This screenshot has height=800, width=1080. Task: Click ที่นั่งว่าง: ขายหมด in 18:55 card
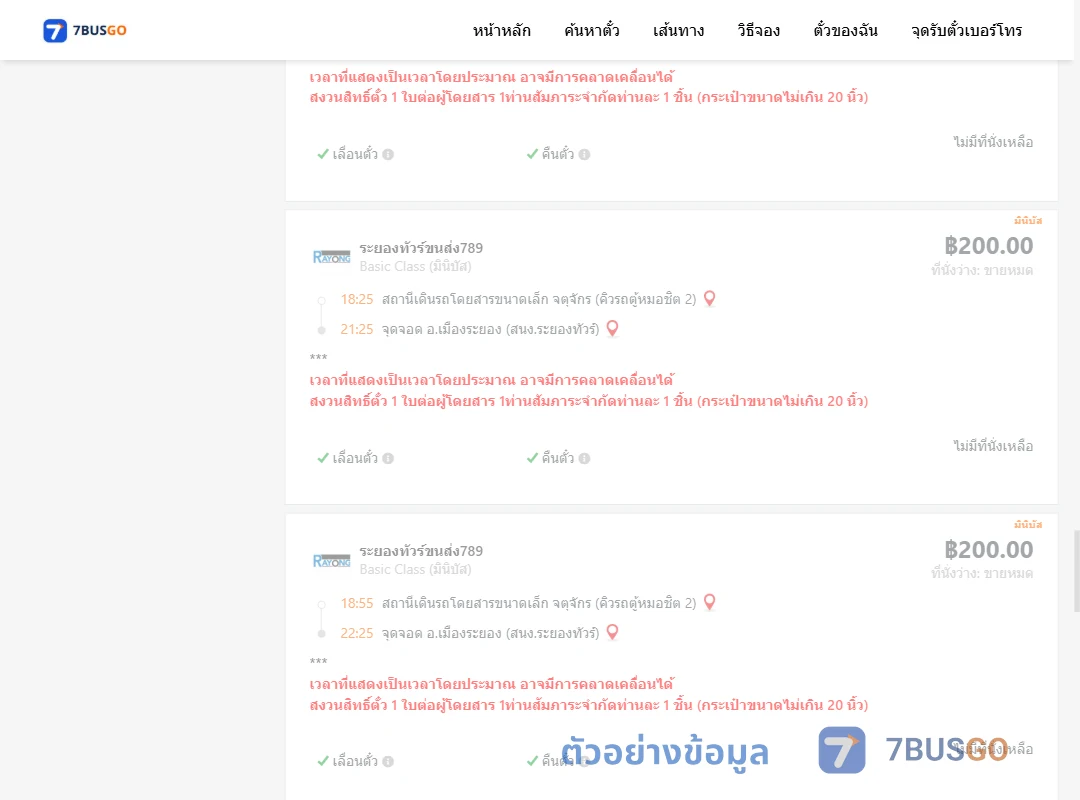tap(982, 573)
